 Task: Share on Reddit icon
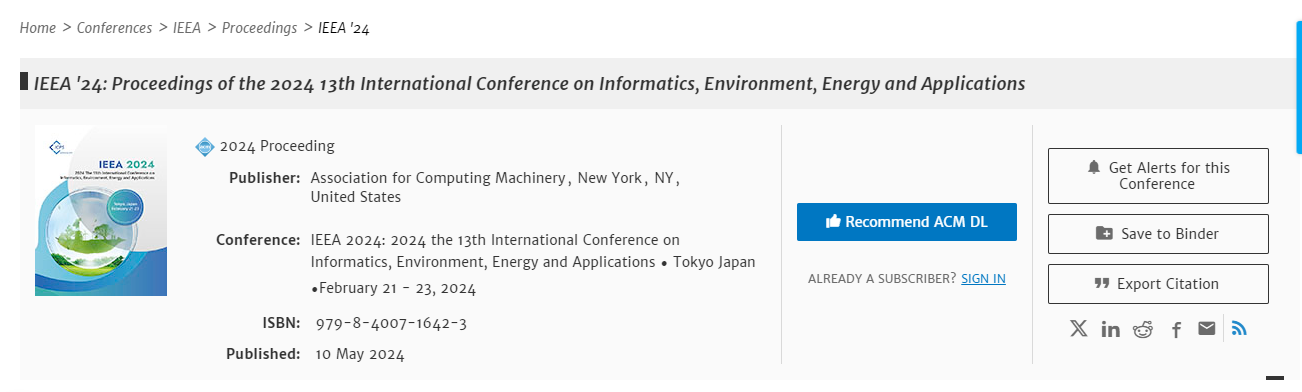(1143, 329)
